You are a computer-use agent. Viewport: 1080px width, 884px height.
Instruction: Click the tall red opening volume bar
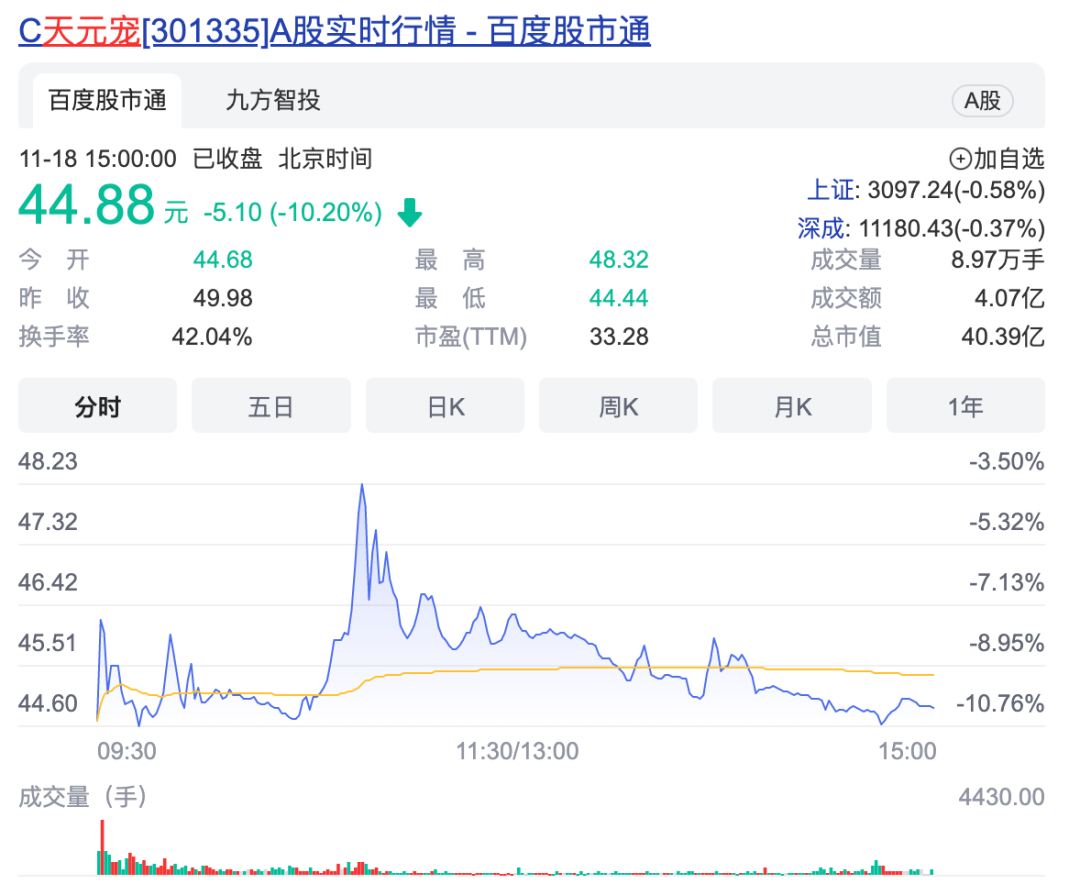click(102, 847)
